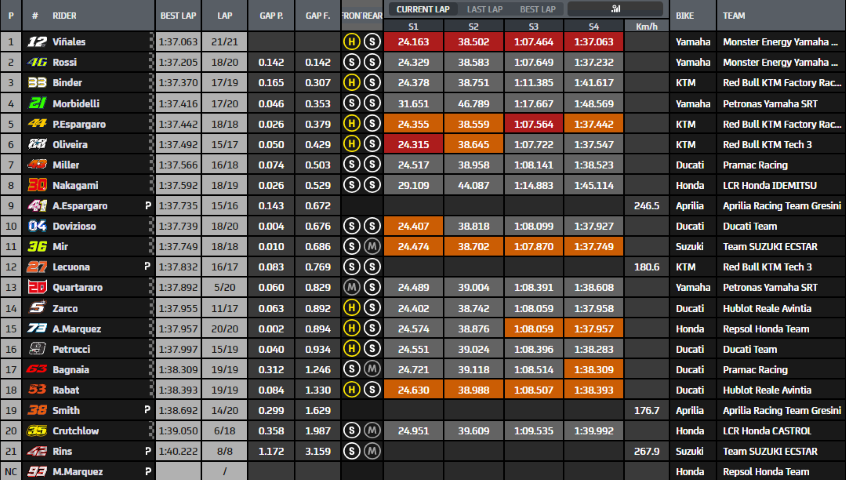
Task: Click Morbidelli's green 21 number logo
Action: [37, 103]
